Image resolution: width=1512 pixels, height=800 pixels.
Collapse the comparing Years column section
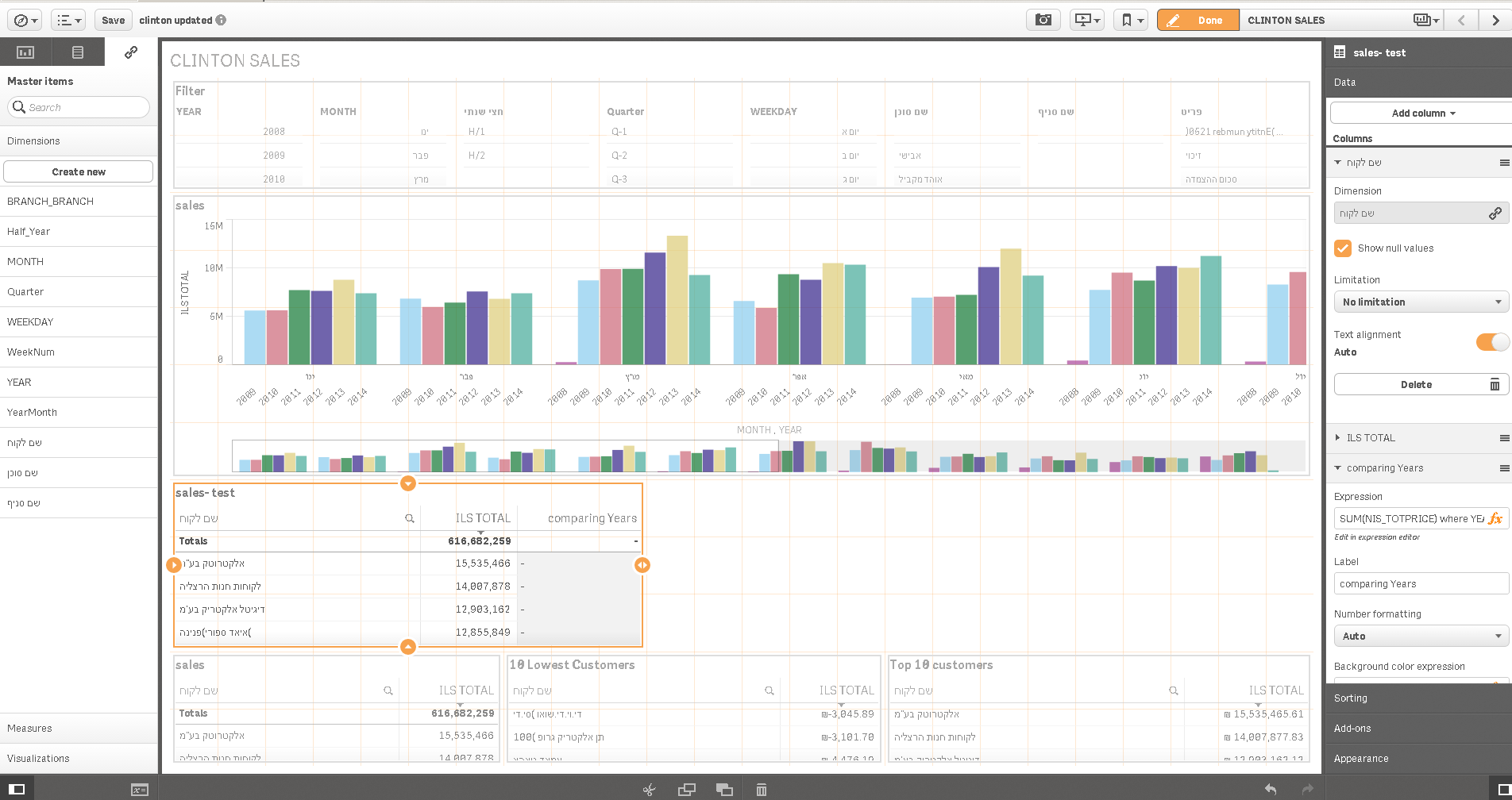(x=1338, y=468)
